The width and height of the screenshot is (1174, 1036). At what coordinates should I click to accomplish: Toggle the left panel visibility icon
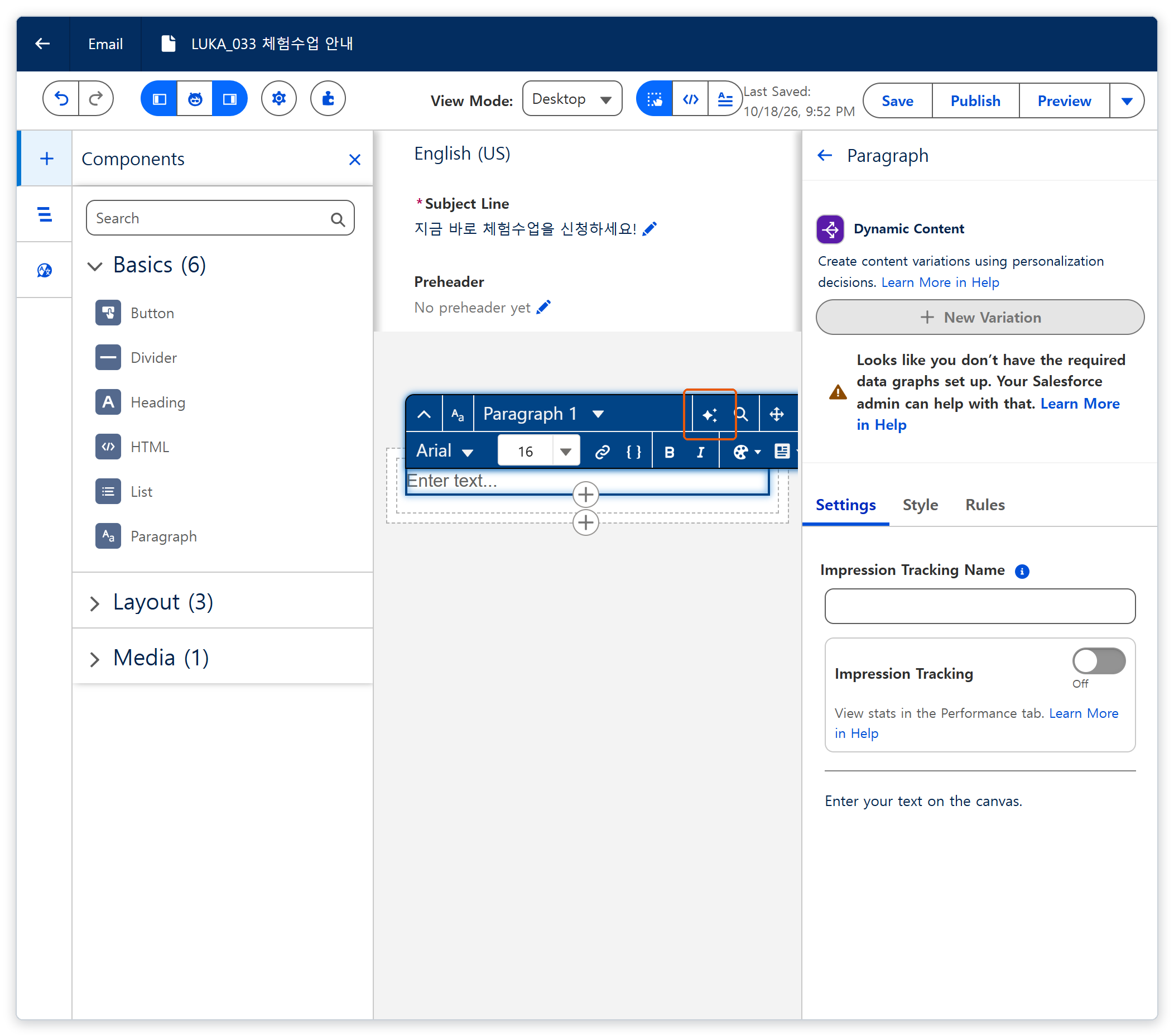[x=159, y=99]
